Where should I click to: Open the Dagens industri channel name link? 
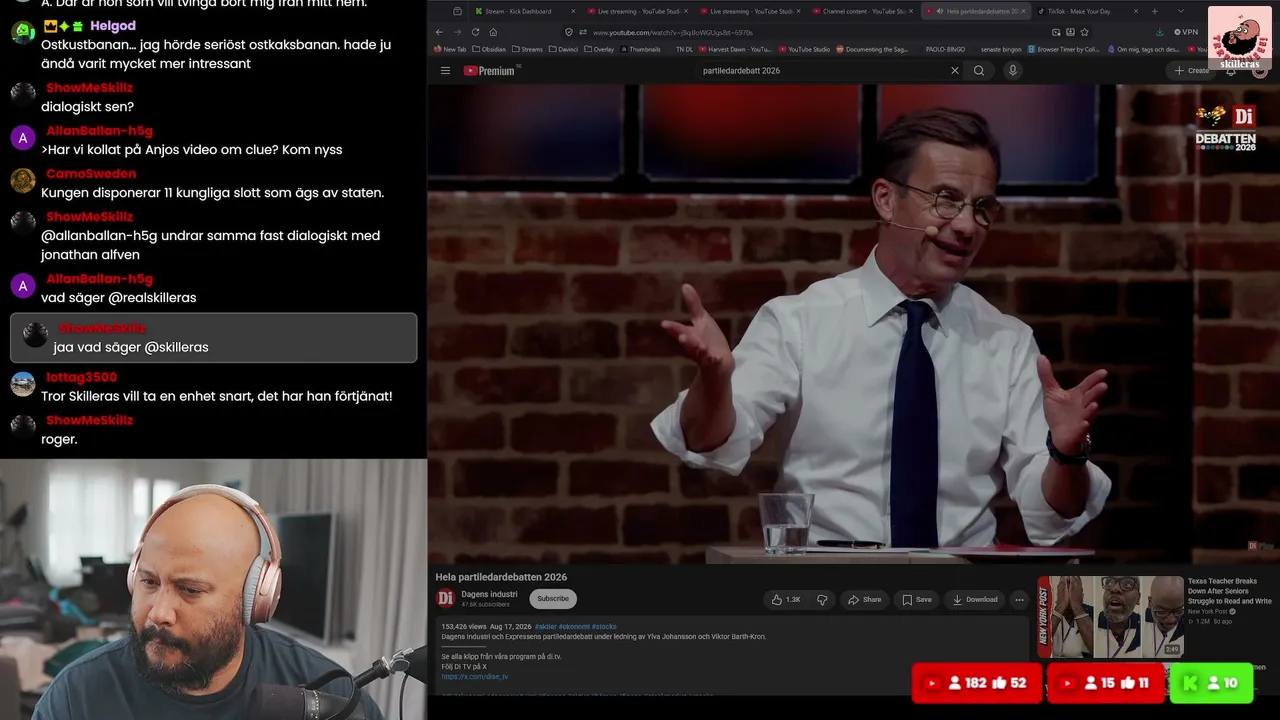click(x=489, y=594)
